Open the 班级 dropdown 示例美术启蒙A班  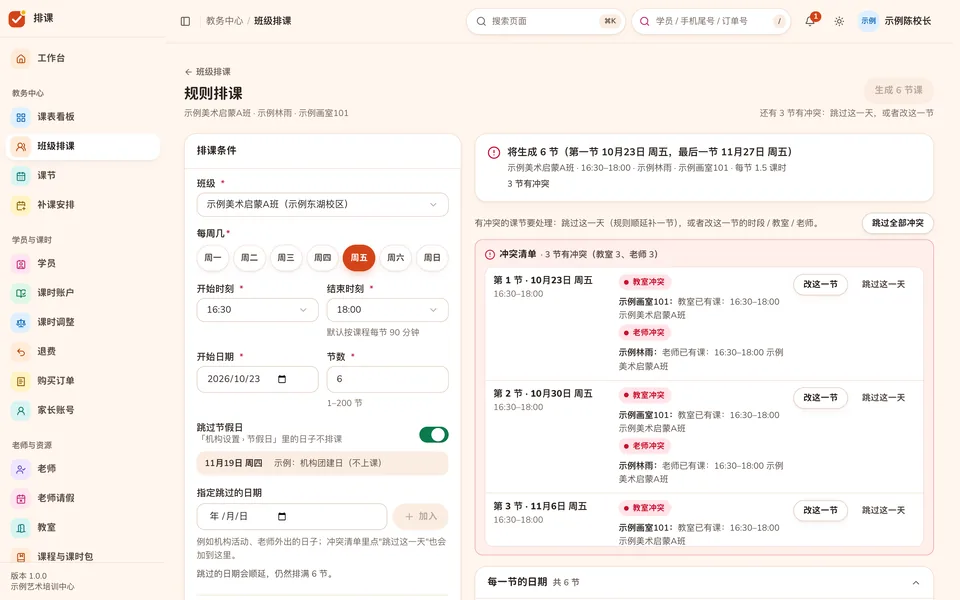point(323,204)
